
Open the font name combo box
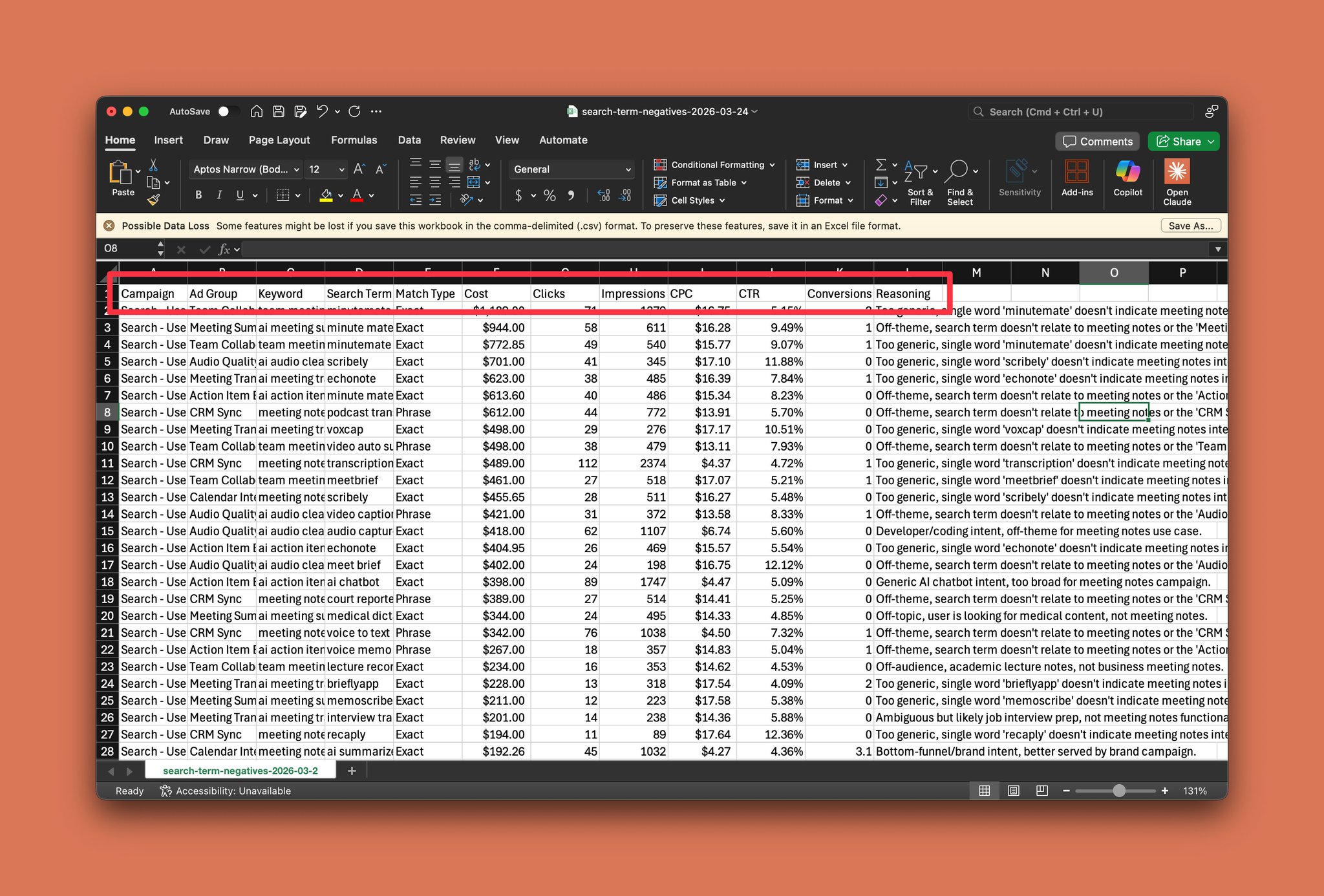[246, 169]
